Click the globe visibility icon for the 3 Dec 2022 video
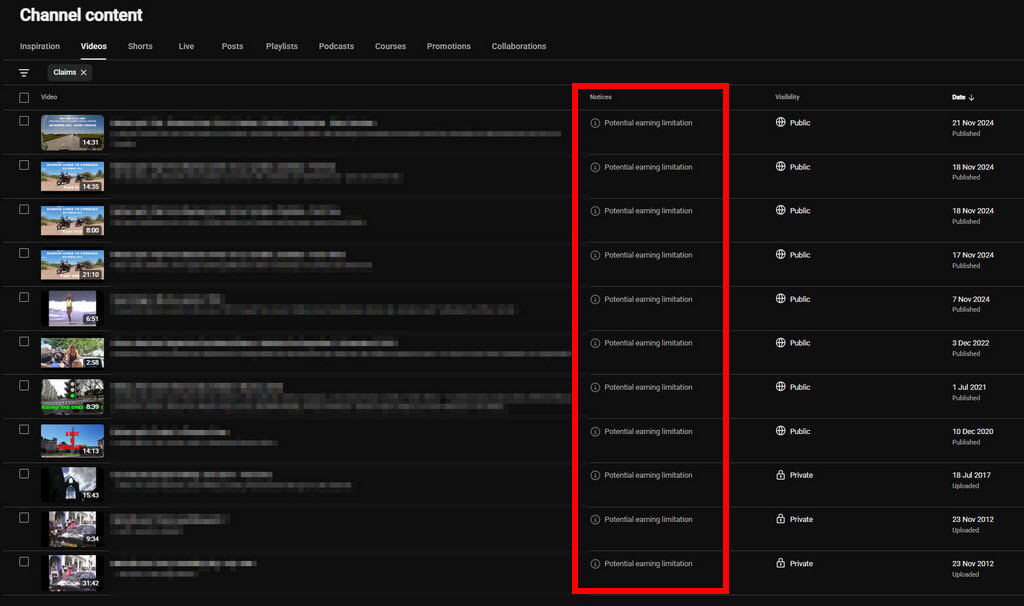Screen dimensions: 1024x606 click(780, 343)
